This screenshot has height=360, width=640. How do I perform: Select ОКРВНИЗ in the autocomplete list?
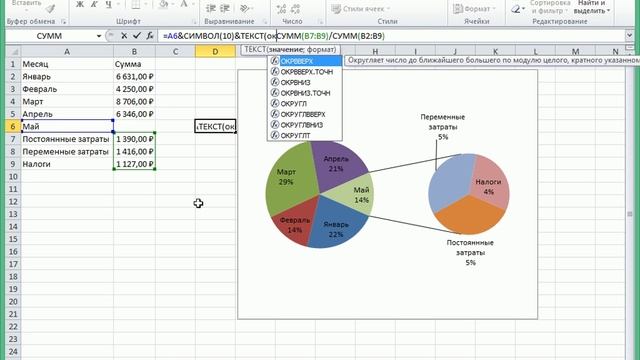tap(305, 82)
